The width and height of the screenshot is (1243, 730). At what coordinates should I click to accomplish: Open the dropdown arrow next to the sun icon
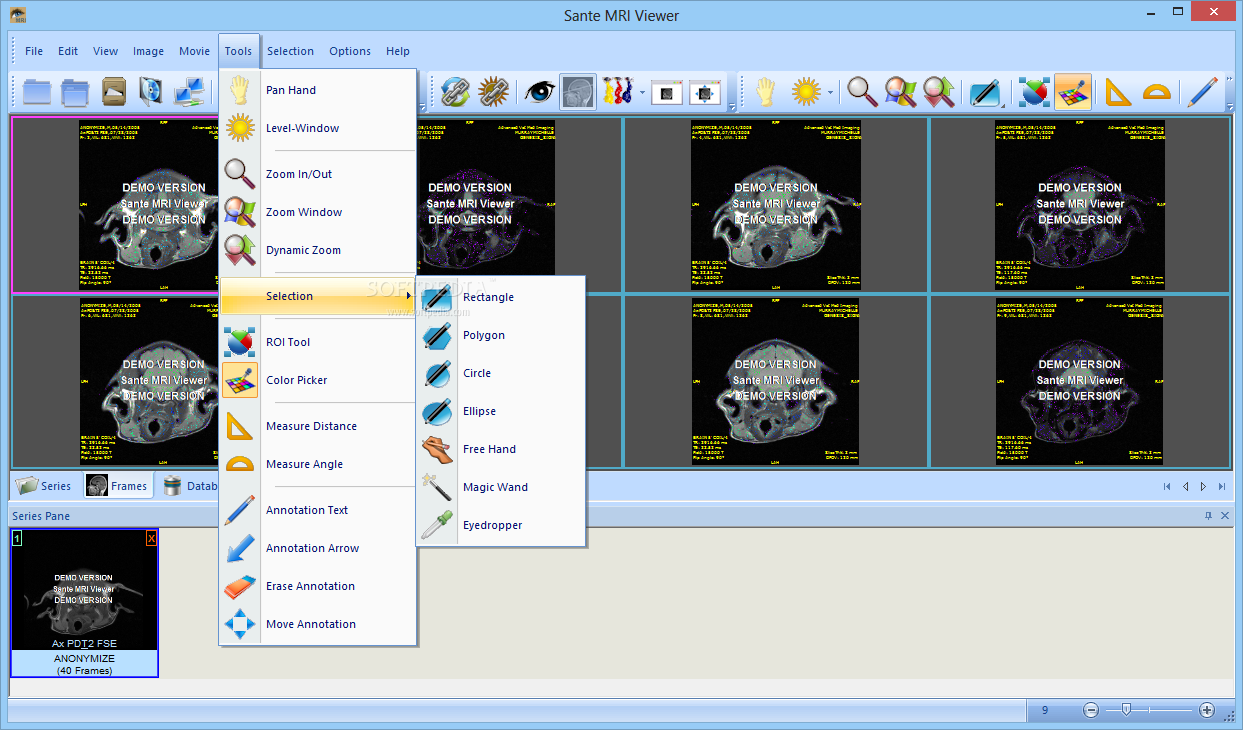pyautogui.click(x=830, y=92)
